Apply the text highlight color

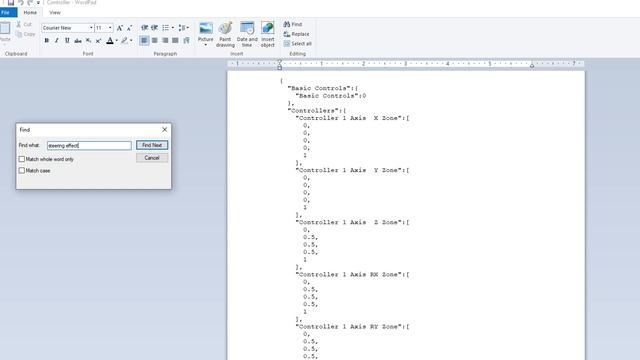click(x=124, y=40)
